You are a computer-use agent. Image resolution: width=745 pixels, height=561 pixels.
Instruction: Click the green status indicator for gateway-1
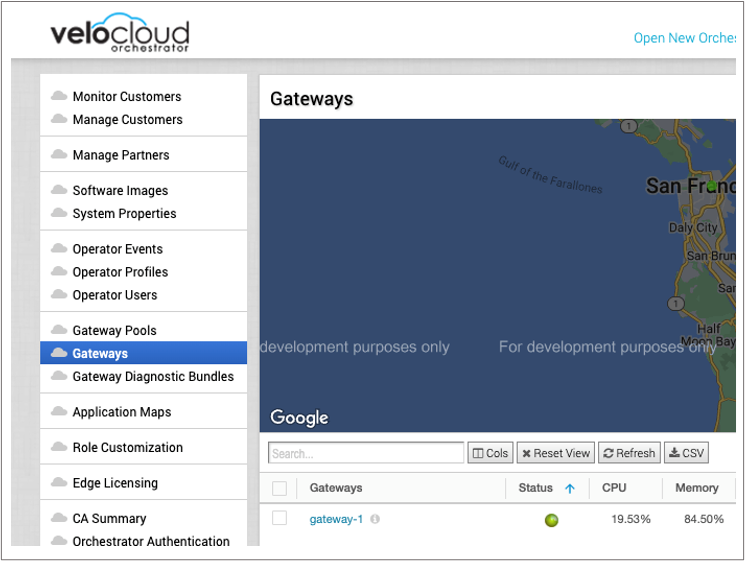(551, 520)
